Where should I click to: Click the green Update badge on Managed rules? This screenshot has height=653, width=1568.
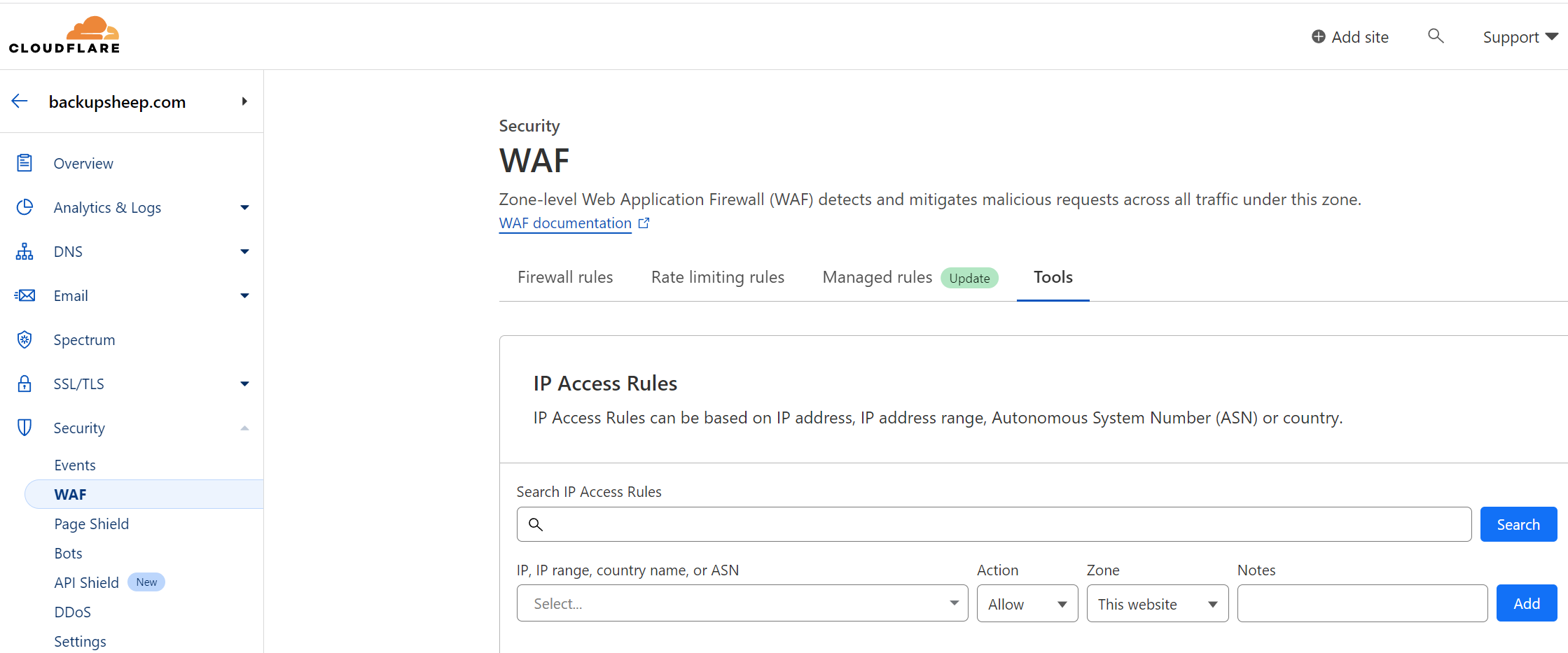969,278
